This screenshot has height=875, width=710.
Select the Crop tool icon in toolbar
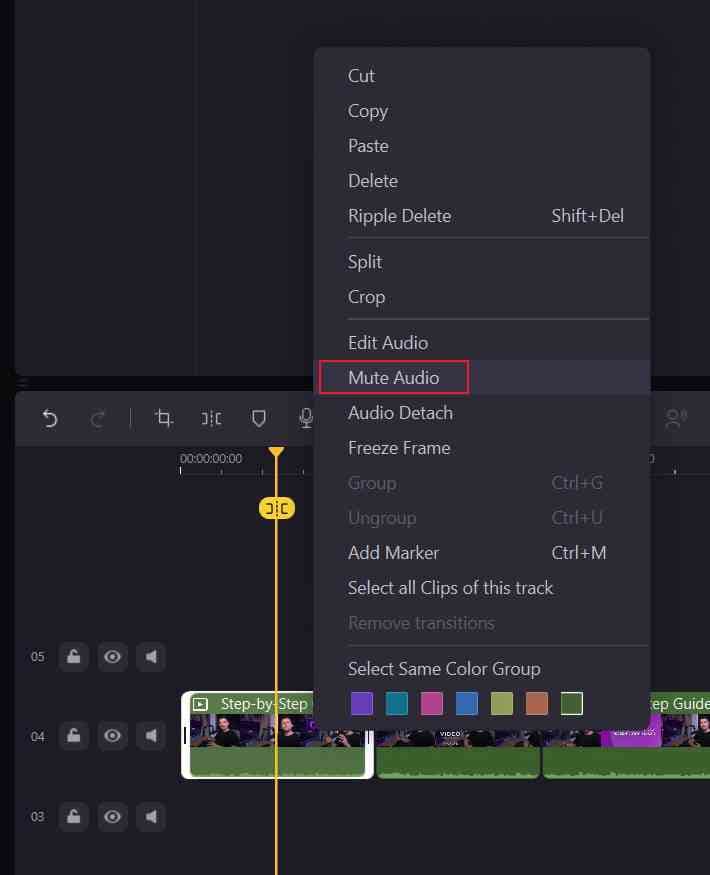164,418
